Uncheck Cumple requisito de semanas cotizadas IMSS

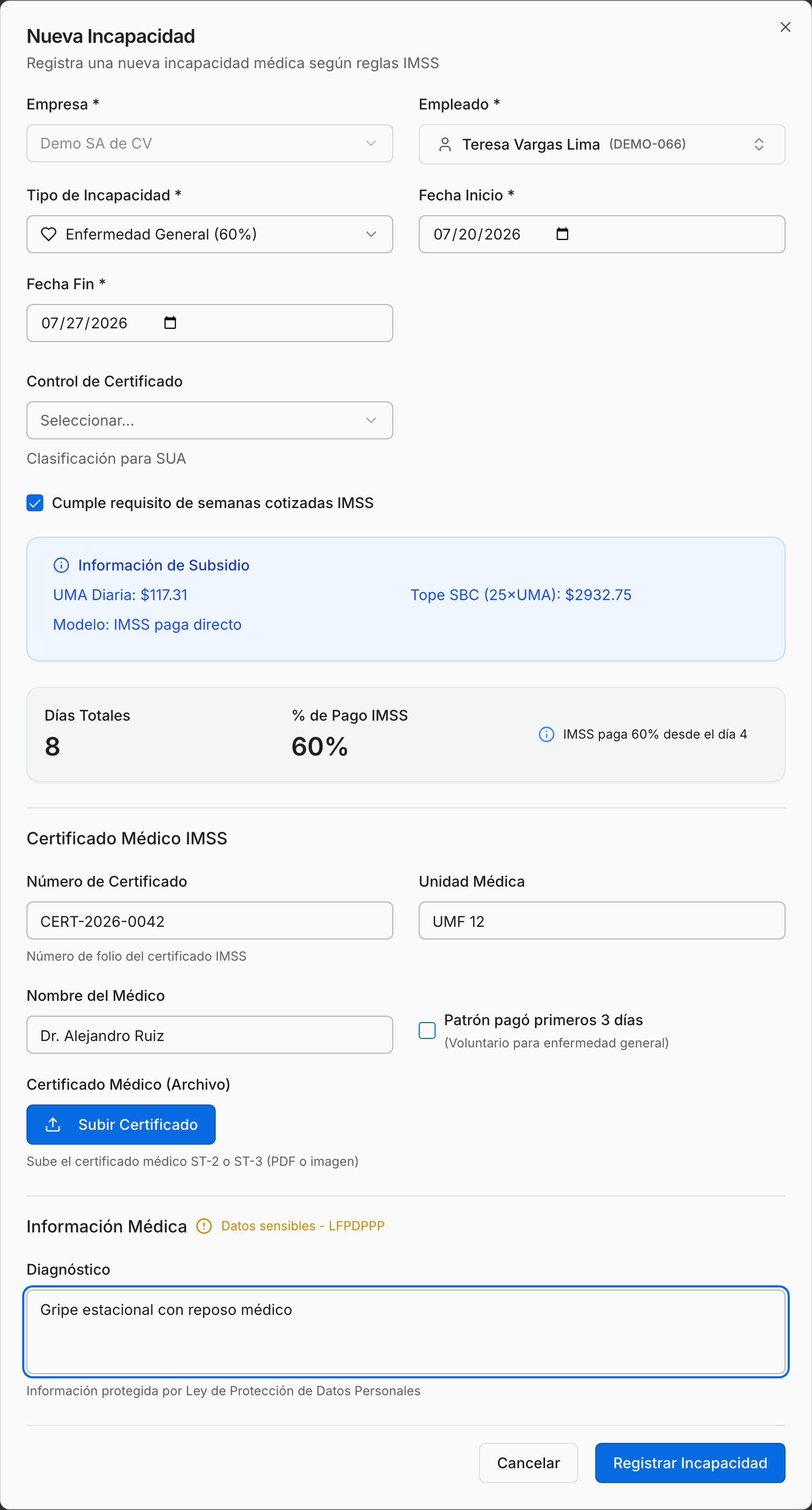point(35,503)
